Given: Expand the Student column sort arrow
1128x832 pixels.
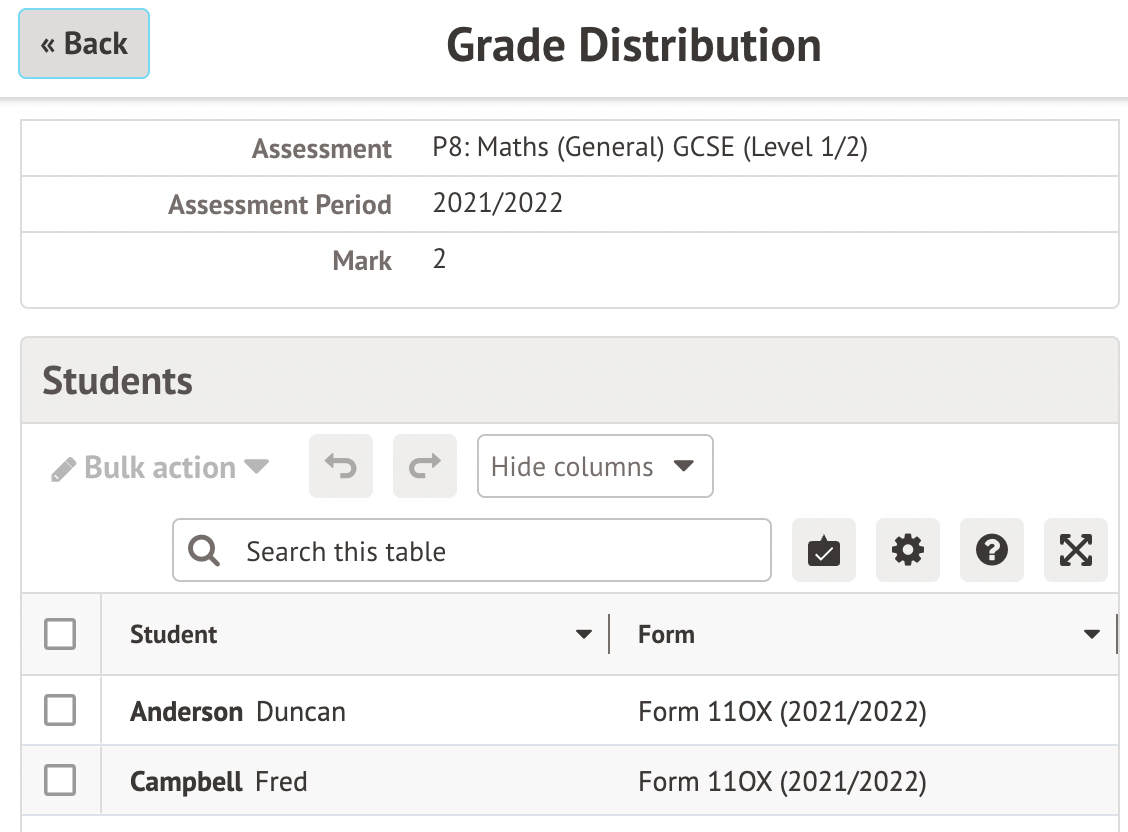Looking at the screenshot, I should pyautogui.click(x=584, y=634).
